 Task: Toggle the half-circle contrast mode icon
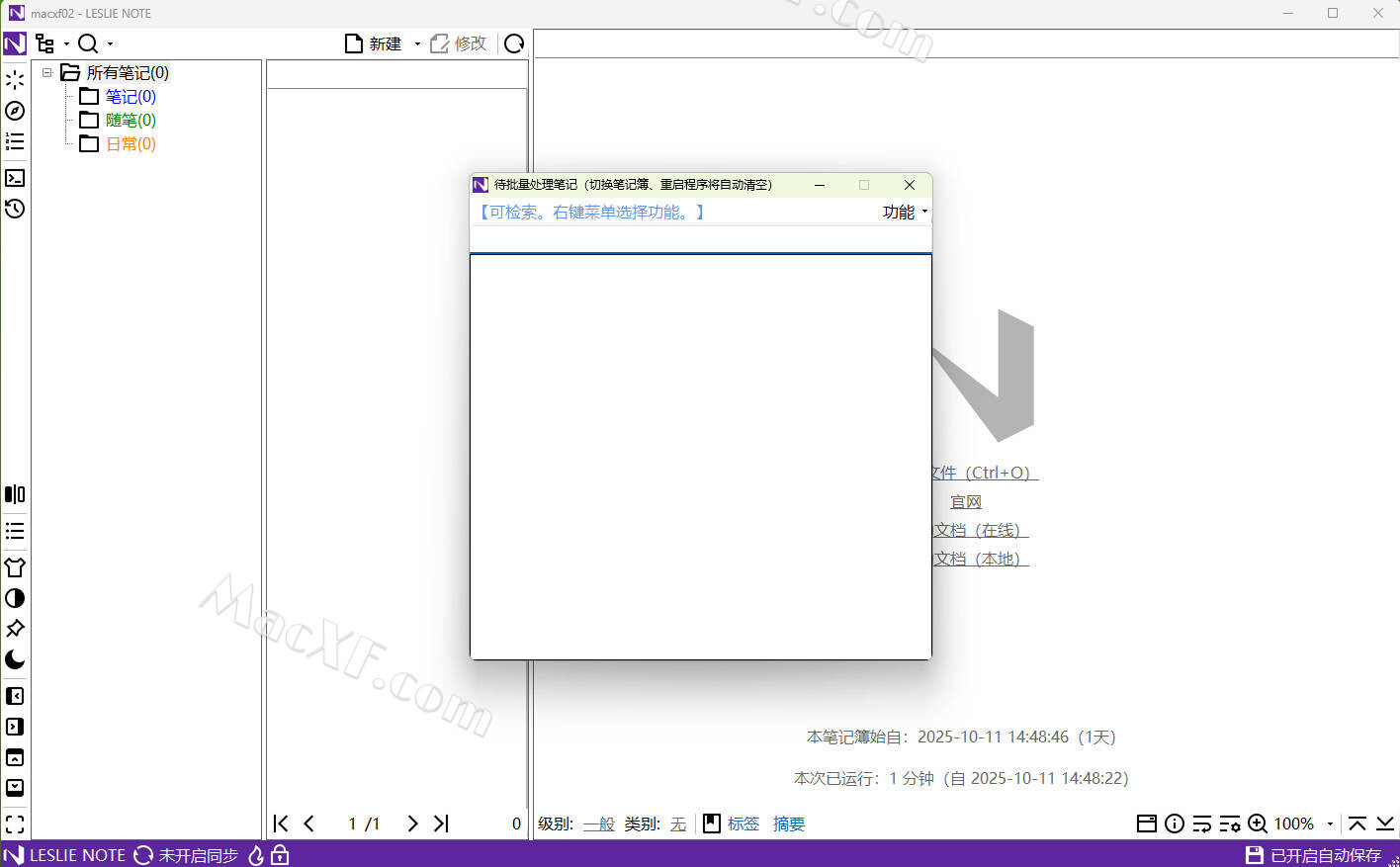coord(15,598)
